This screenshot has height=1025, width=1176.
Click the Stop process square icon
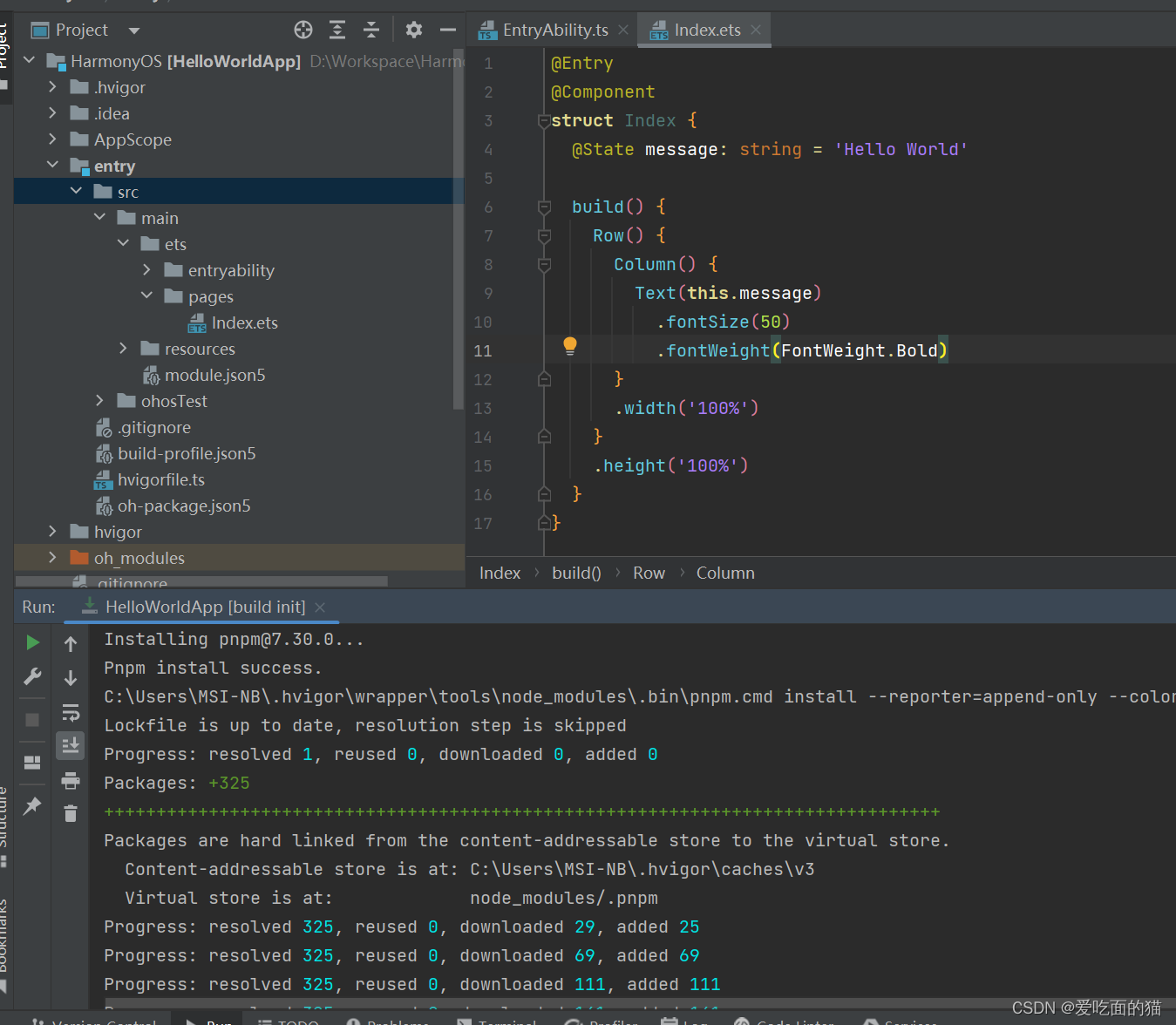[x=32, y=720]
